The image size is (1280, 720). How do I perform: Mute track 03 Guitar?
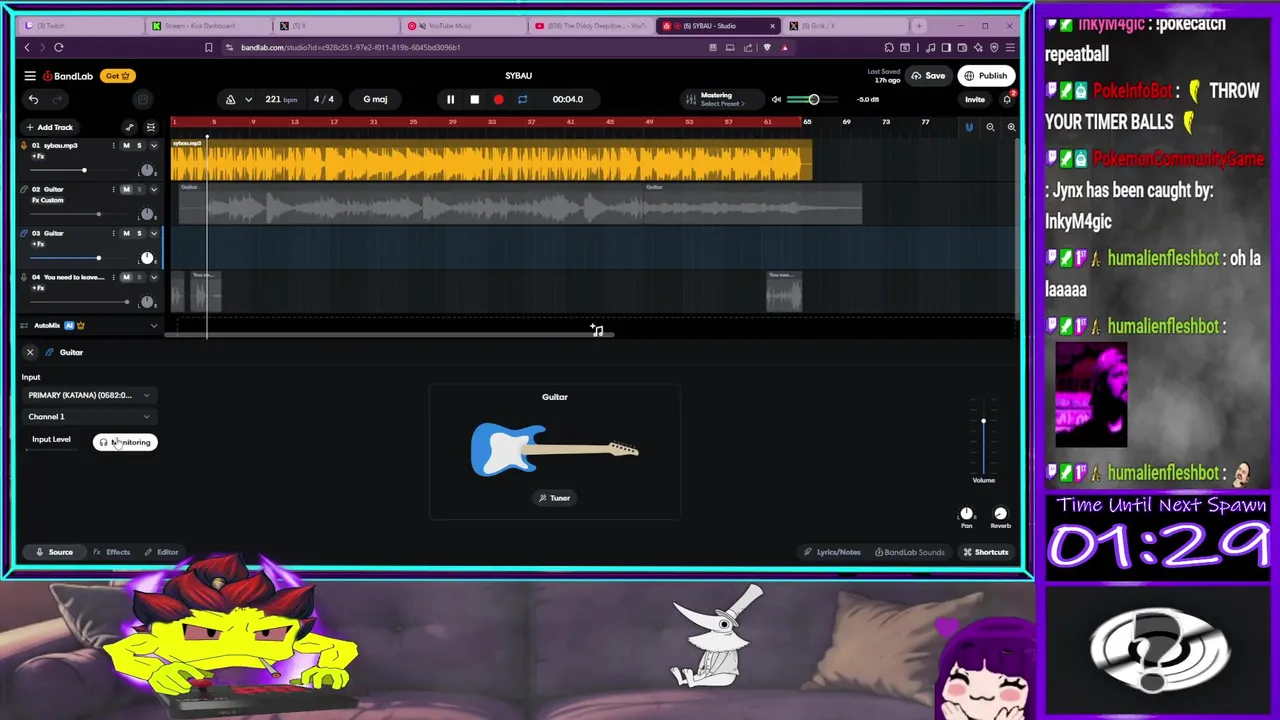point(125,233)
